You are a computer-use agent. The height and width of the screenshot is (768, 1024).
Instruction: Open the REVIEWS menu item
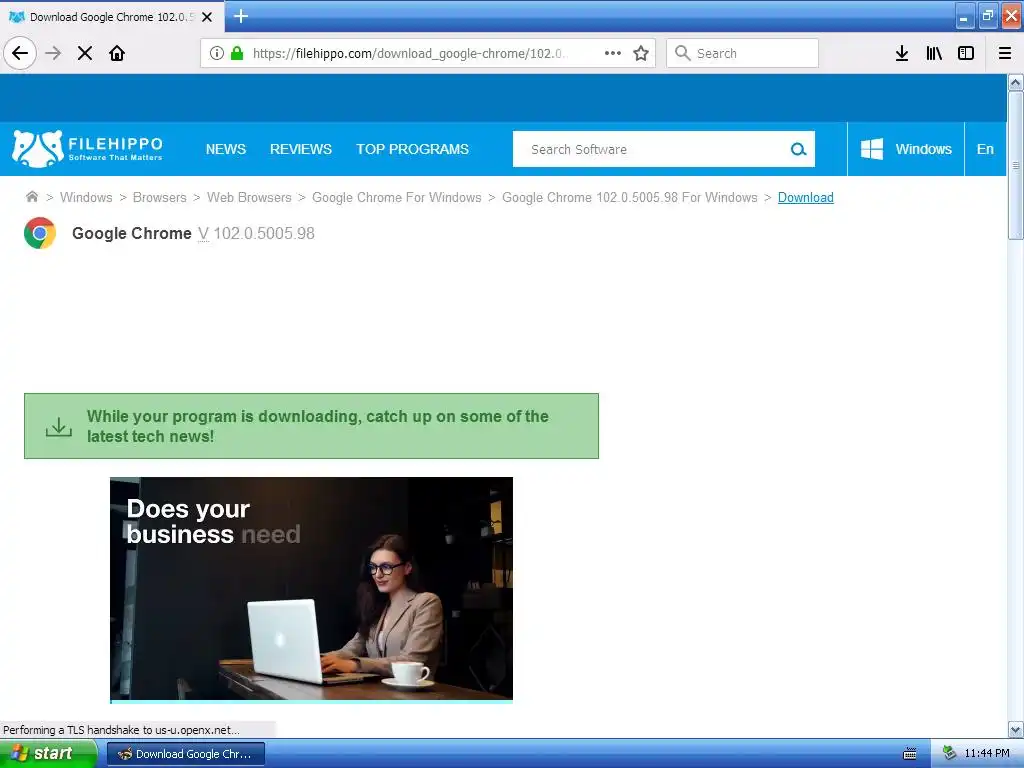click(x=301, y=149)
